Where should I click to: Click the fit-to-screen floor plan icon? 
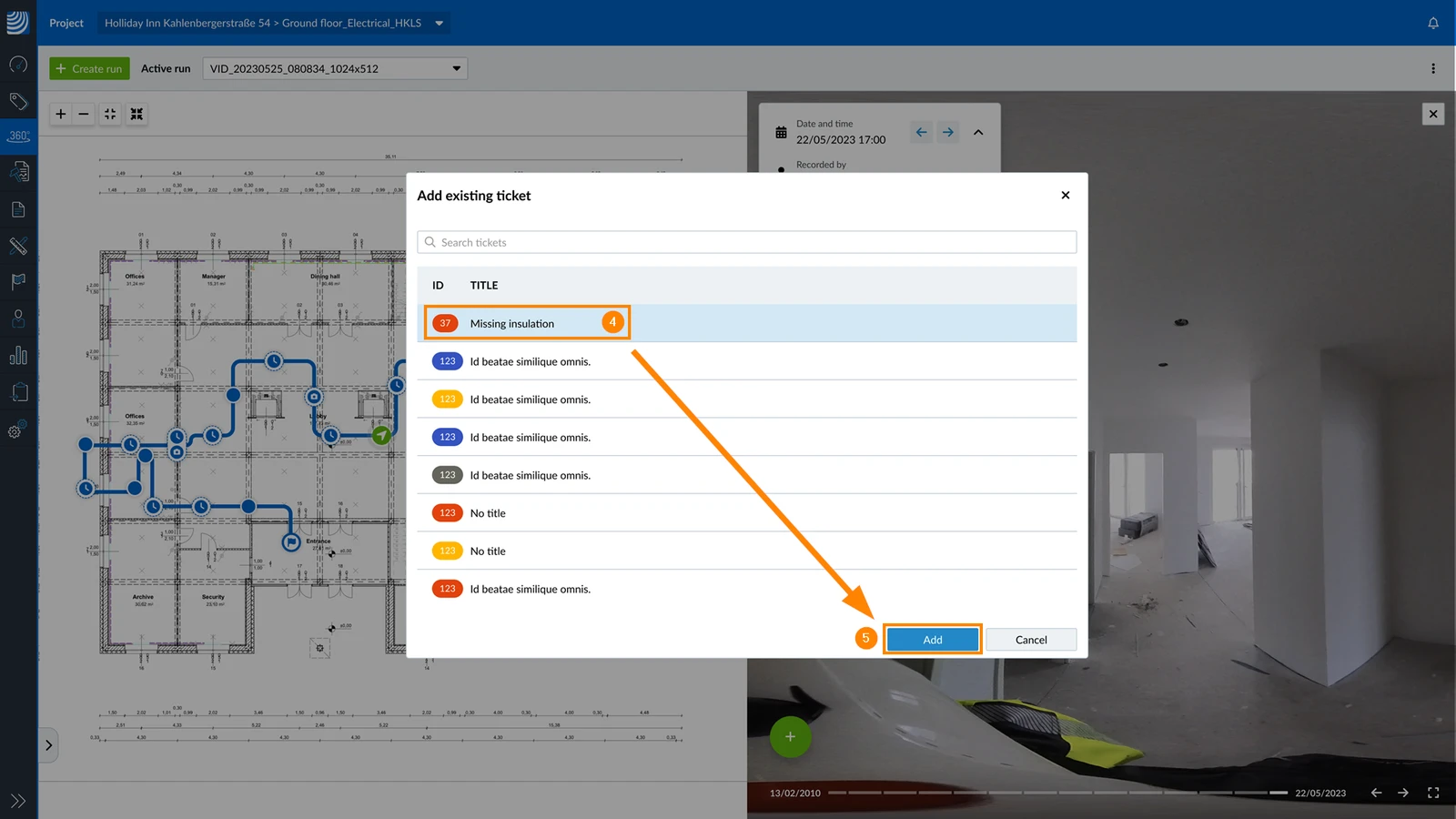pos(110,114)
